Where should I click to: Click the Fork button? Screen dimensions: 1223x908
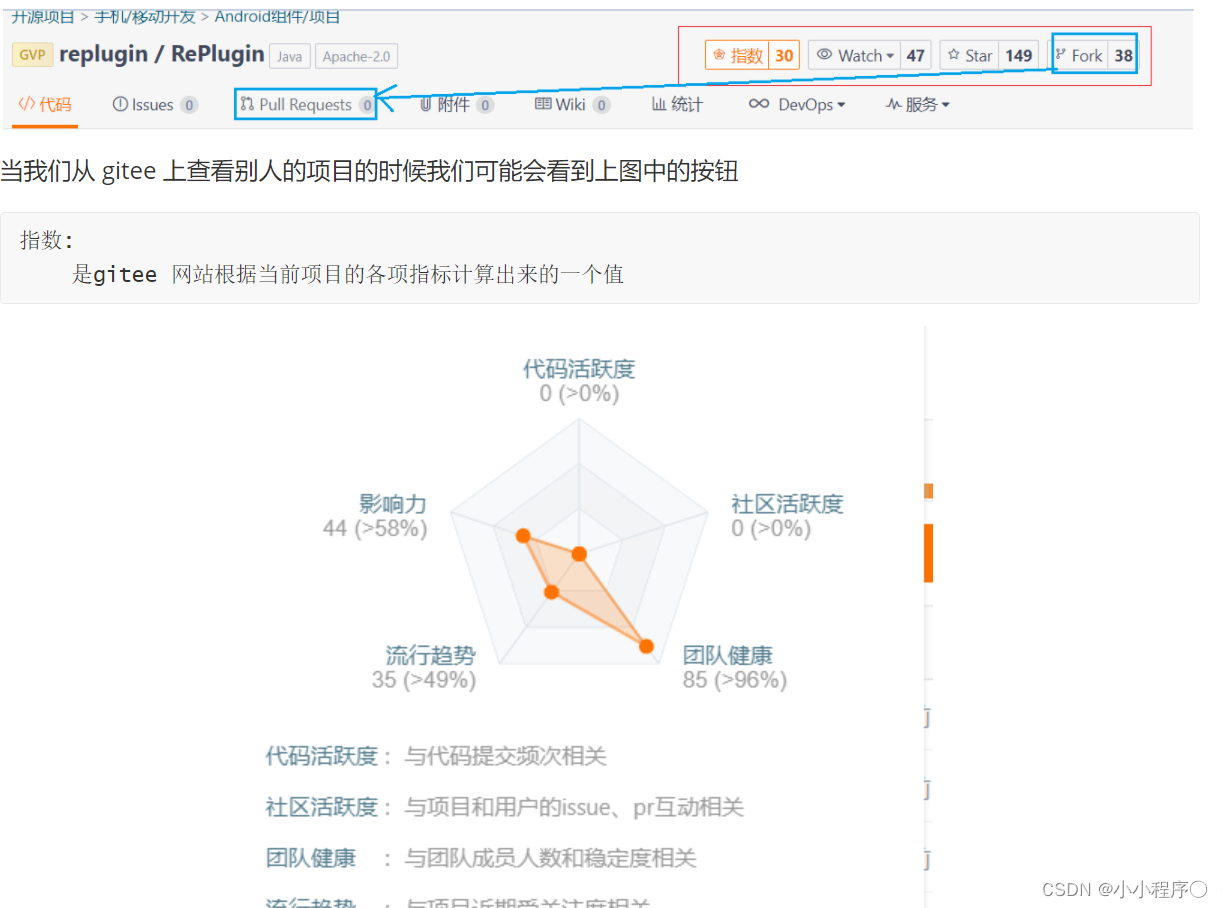1079,56
